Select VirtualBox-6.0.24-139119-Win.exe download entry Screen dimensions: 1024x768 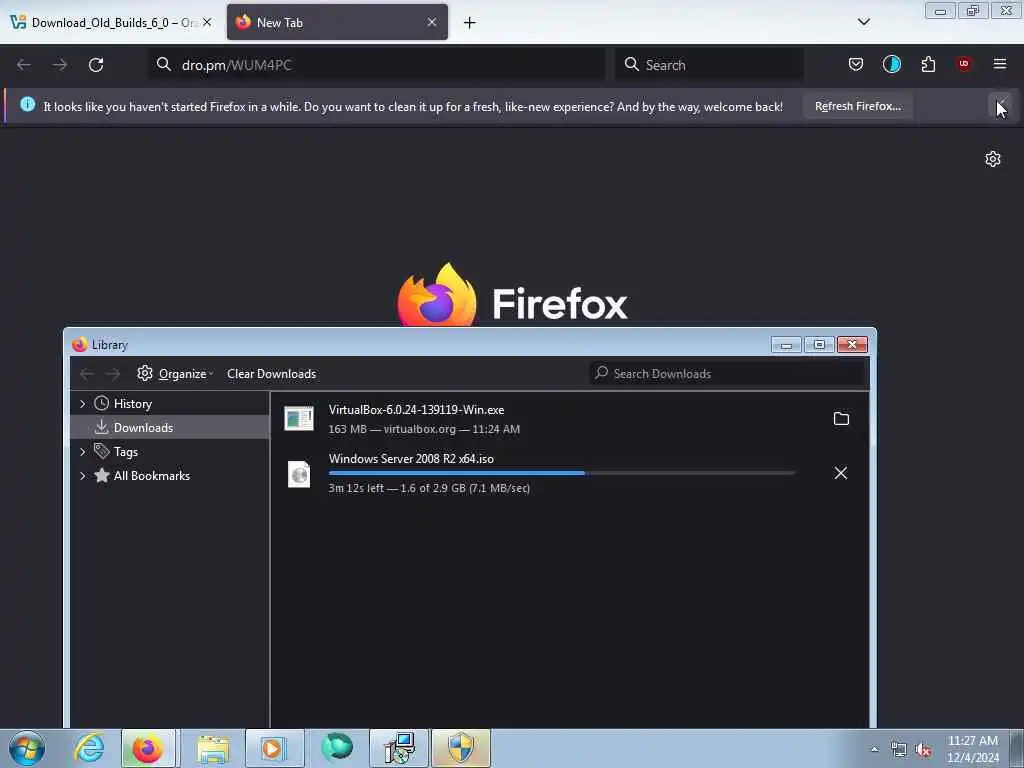(x=569, y=419)
